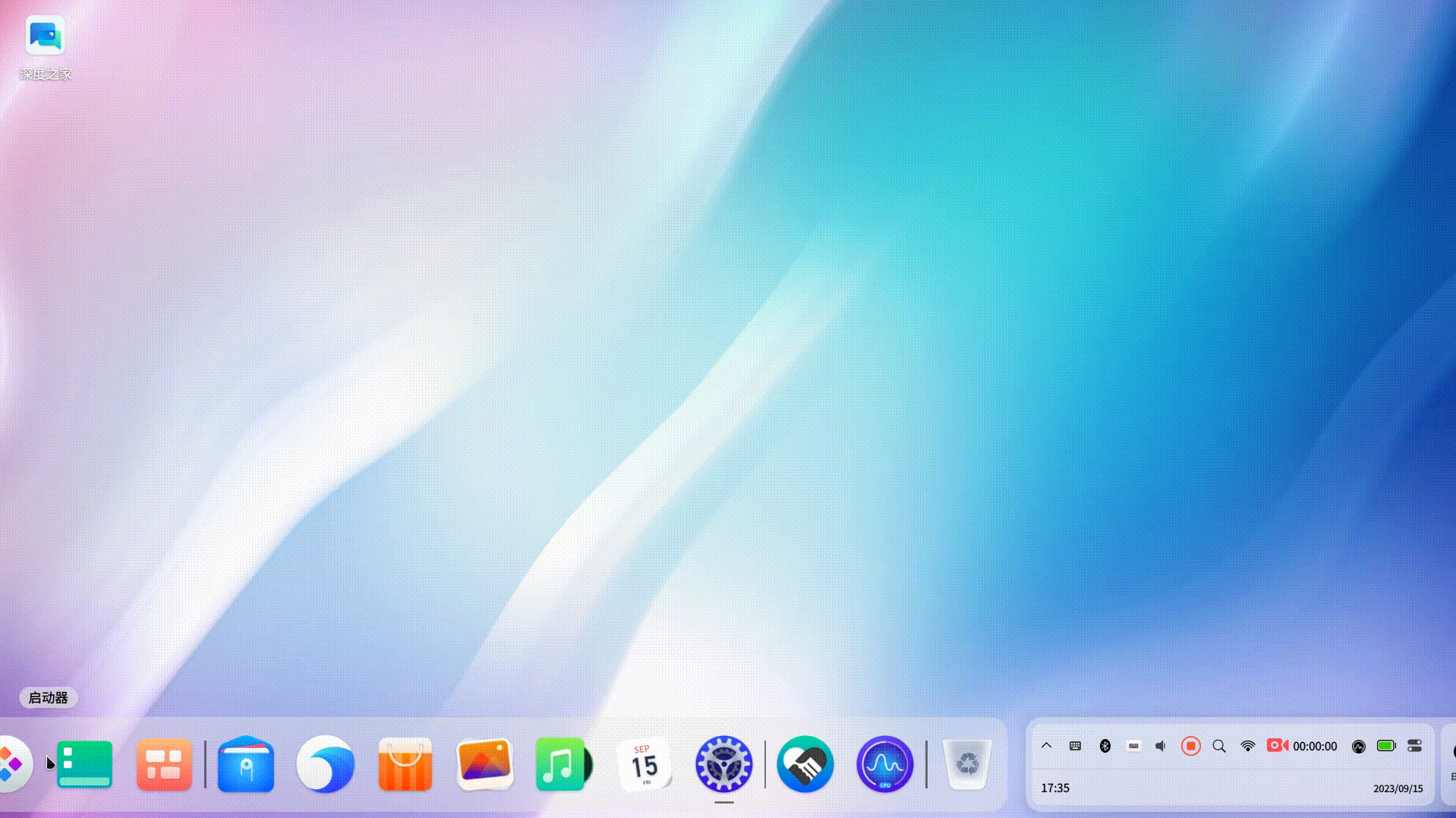1456x818 pixels.
Task: Open the Calendar showing September 15
Action: click(x=644, y=764)
